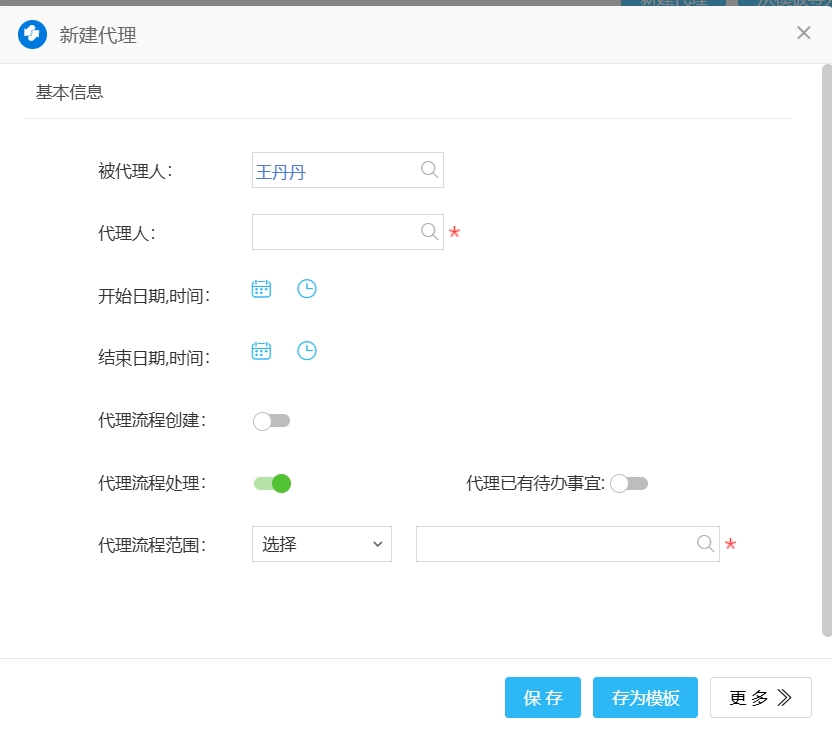Click the search icon in 代理流程范围 field

(705, 544)
